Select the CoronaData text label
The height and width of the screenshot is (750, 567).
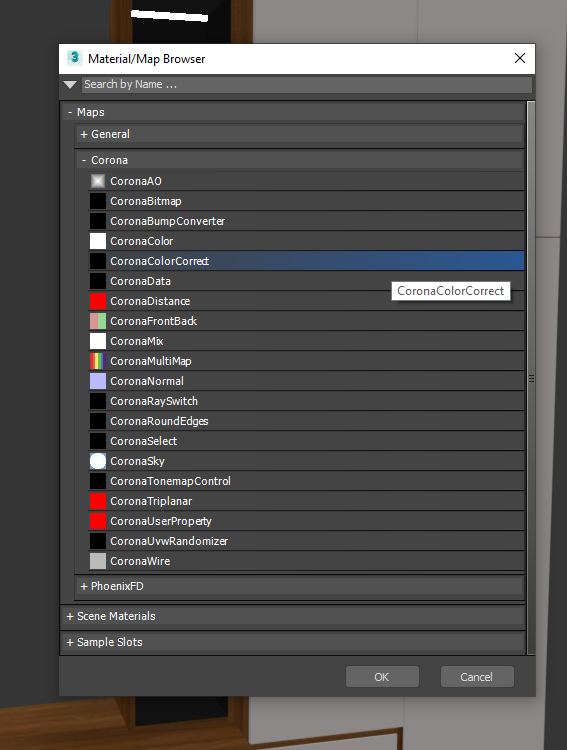coord(141,281)
